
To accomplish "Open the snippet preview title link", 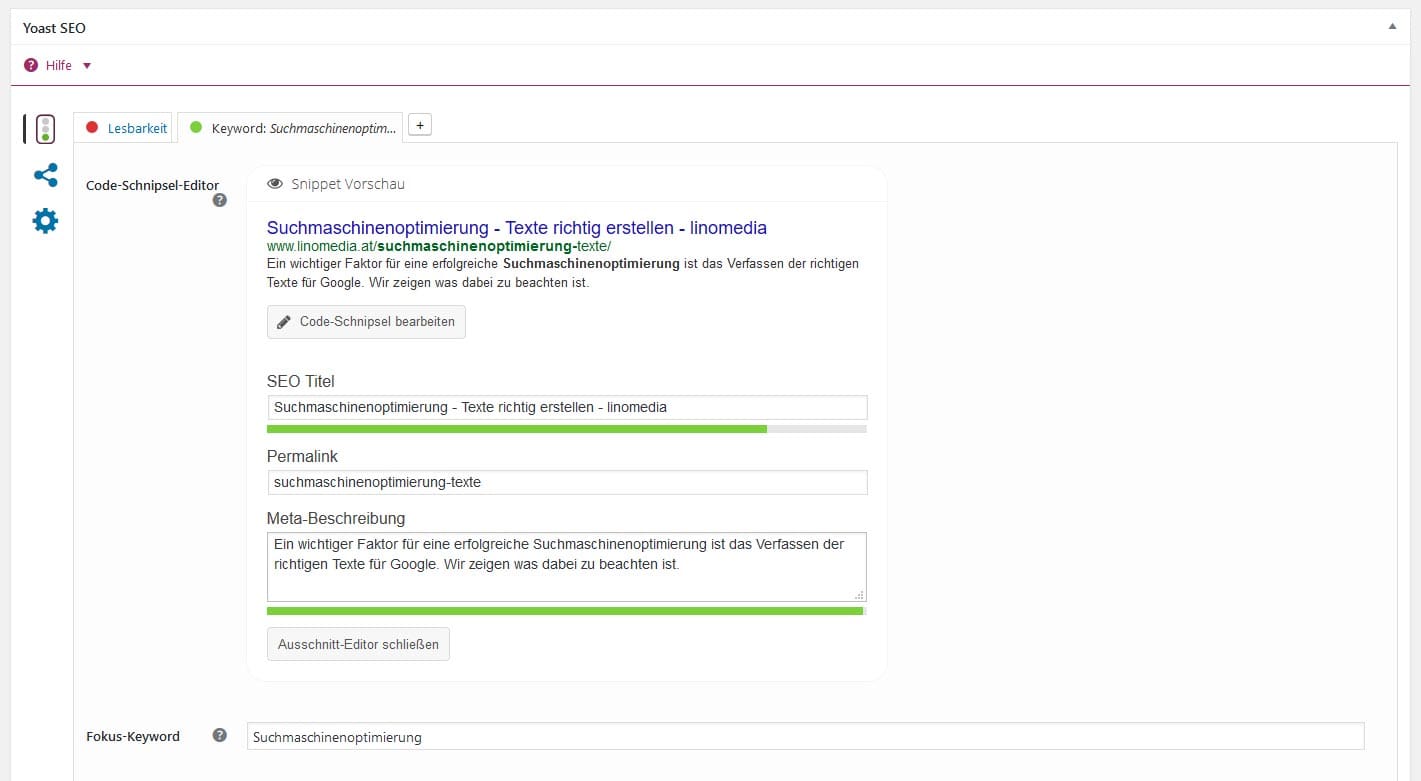I will point(517,228).
